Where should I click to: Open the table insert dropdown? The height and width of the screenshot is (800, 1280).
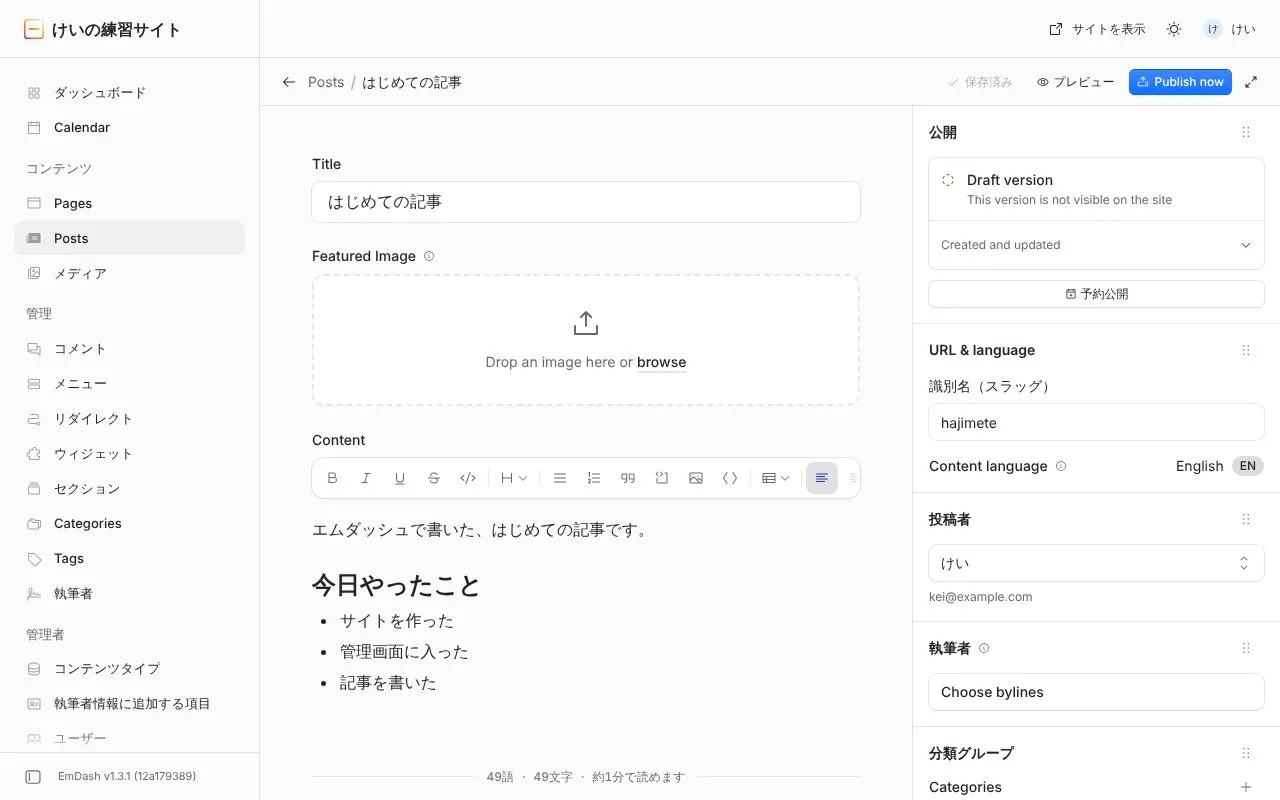(775, 478)
